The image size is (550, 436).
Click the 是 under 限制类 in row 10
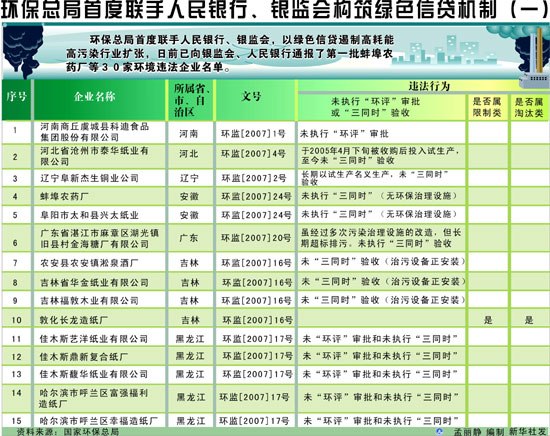tap(488, 320)
